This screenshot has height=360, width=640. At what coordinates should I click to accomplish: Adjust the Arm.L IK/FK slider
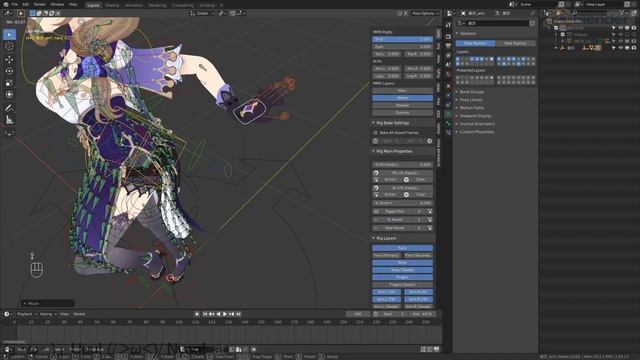pos(387,69)
